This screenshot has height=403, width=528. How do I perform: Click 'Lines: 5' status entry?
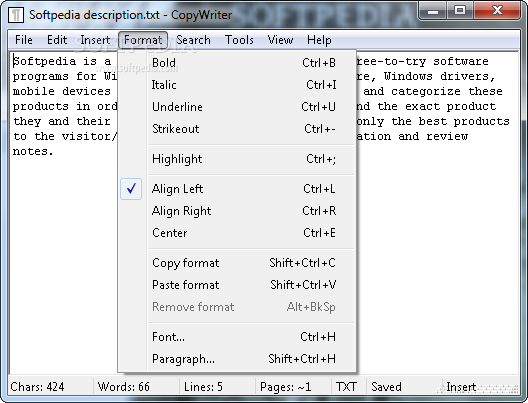pyautogui.click(x=203, y=387)
